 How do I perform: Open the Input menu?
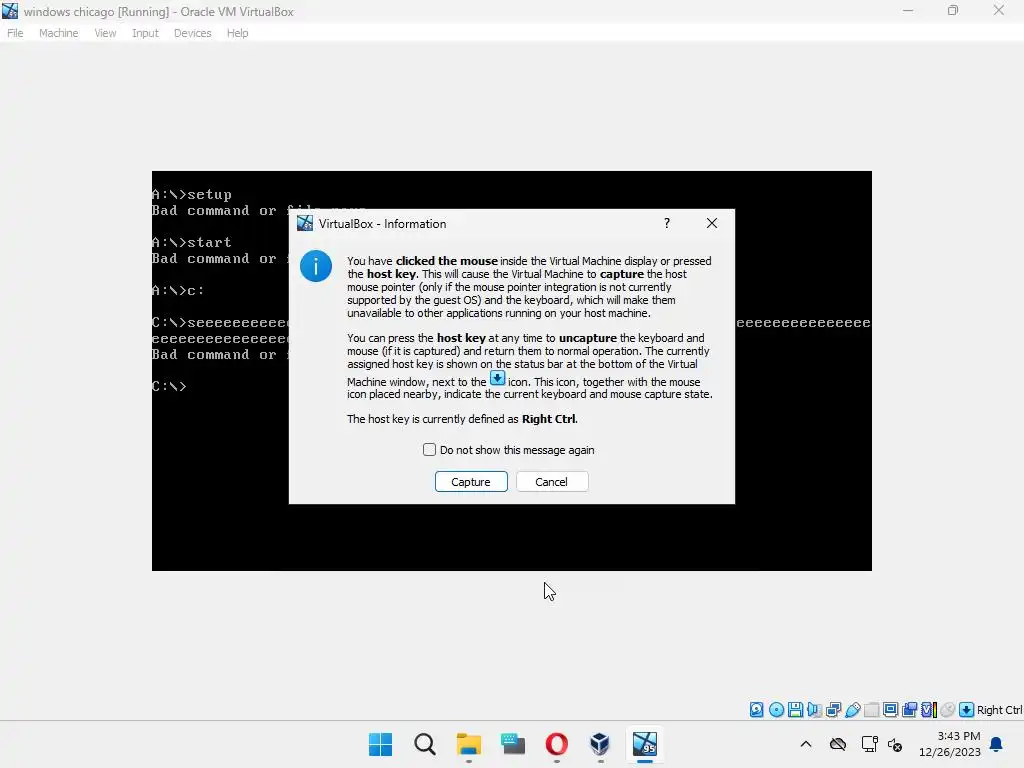145,33
